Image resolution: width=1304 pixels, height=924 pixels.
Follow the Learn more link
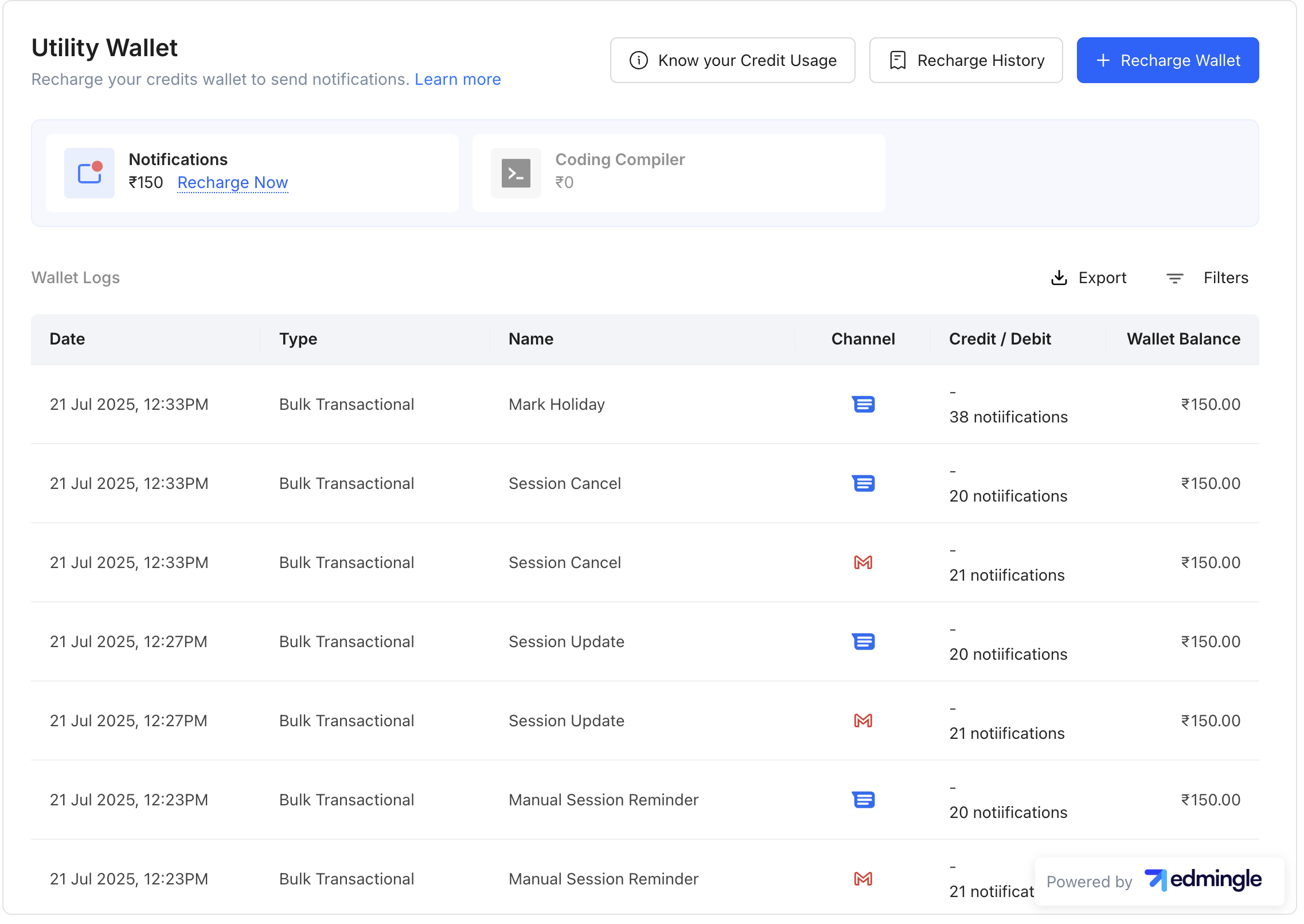coord(458,79)
